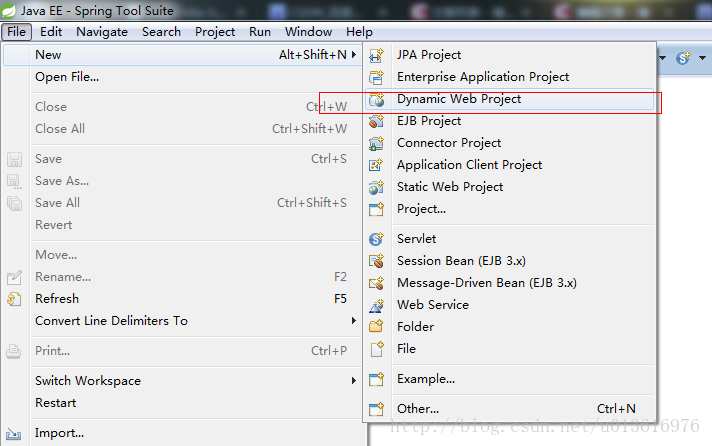The height and width of the screenshot is (446, 712).
Task: Click the Session Bean icon
Action: tap(376, 261)
